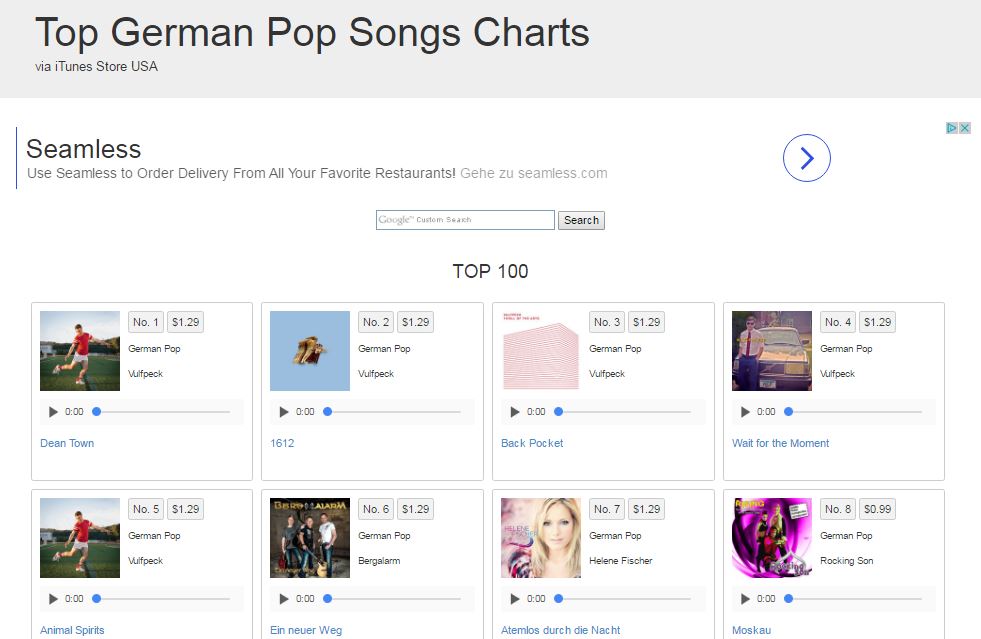The image size is (981, 639).
Task: Click the Bergalarm album cover thumbnail
Action: (310, 538)
